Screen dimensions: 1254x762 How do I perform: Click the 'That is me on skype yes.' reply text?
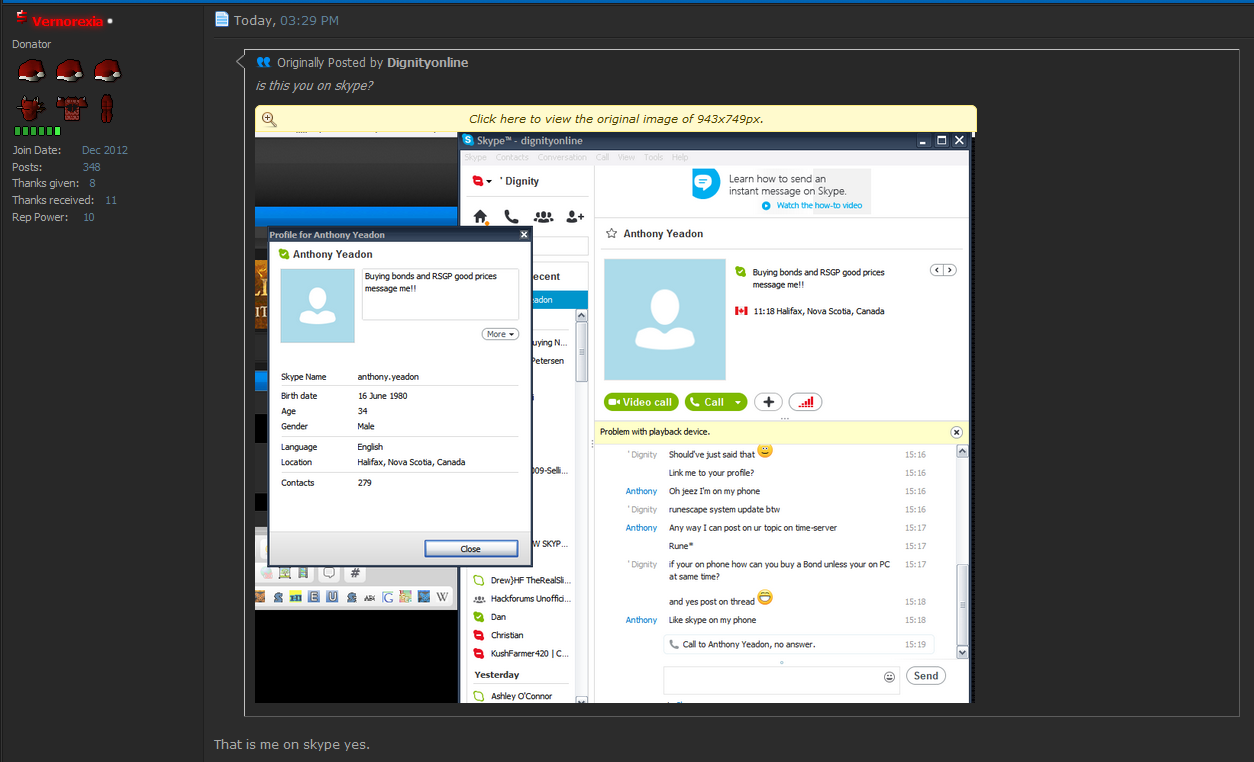292,745
